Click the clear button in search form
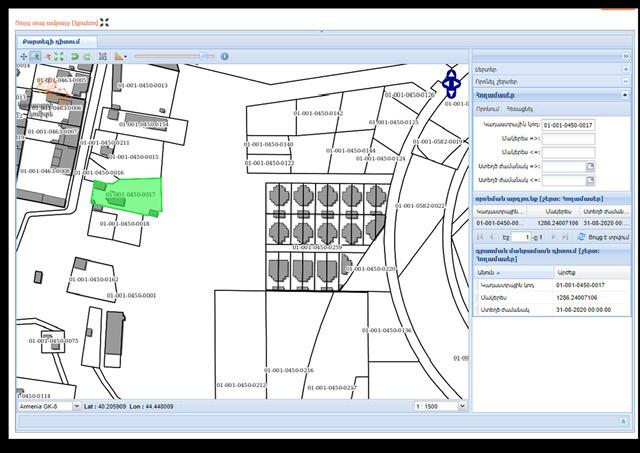 coord(520,108)
